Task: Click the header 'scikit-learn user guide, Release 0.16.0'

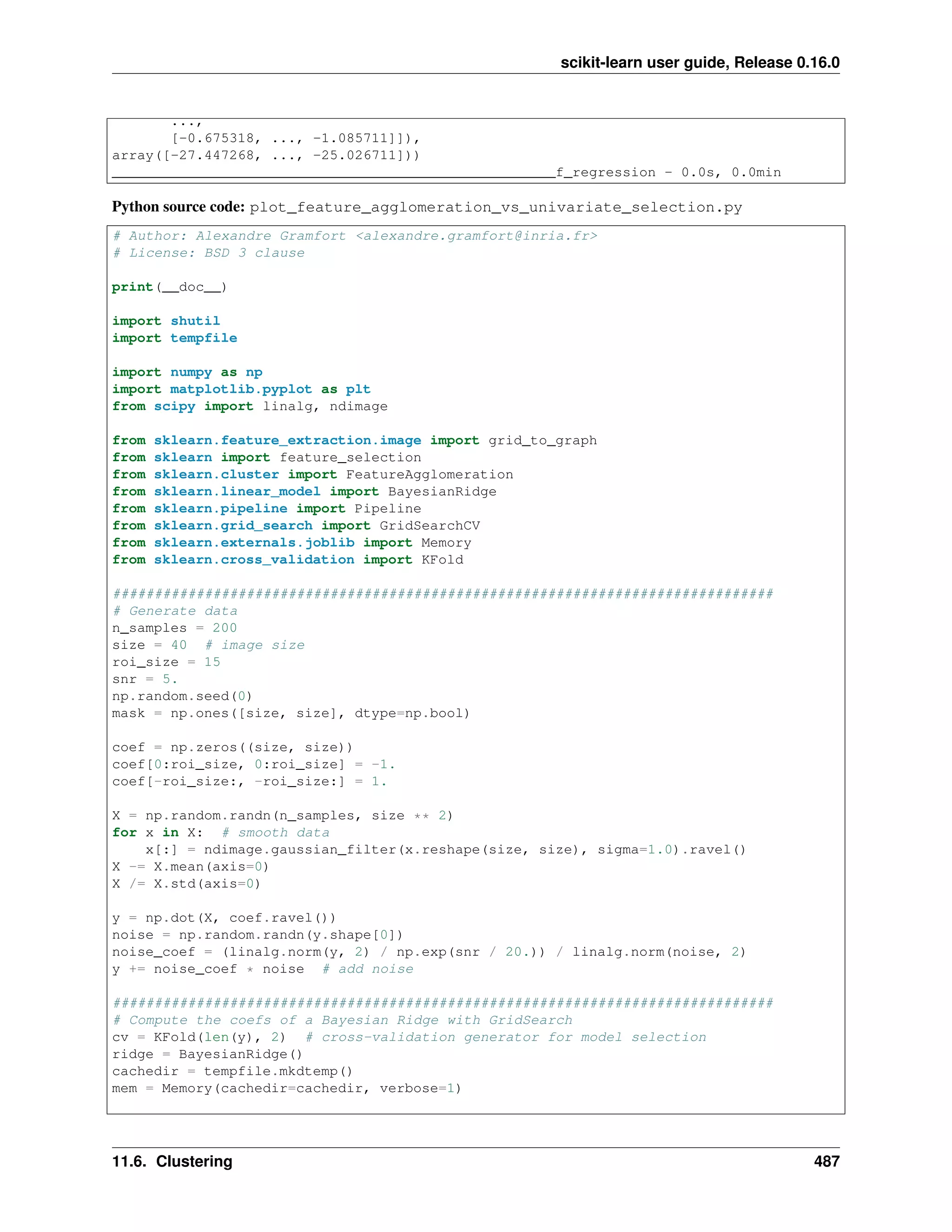Action: tap(700, 63)
